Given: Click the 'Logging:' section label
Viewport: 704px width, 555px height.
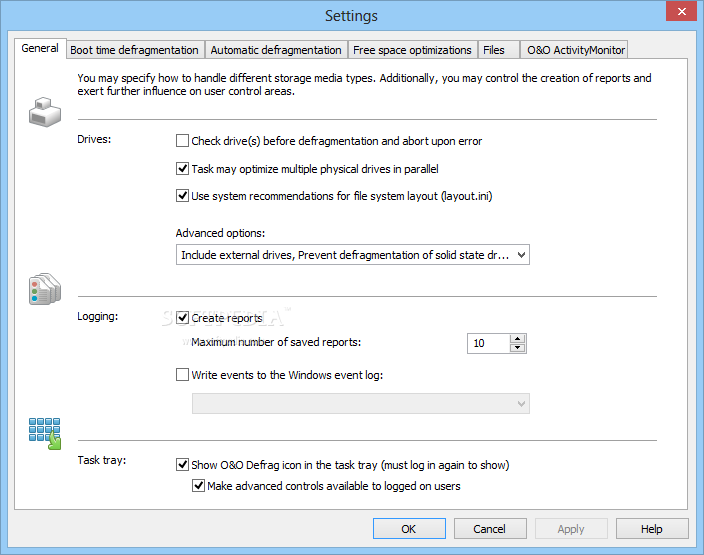Looking at the screenshot, I should 97,316.
